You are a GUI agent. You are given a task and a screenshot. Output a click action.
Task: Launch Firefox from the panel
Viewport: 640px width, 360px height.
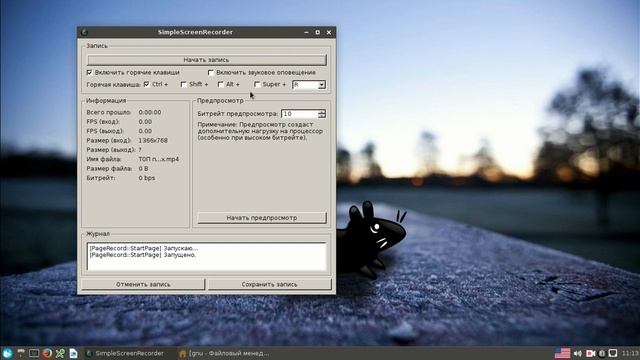pyautogui.click(x=47, y=353)
